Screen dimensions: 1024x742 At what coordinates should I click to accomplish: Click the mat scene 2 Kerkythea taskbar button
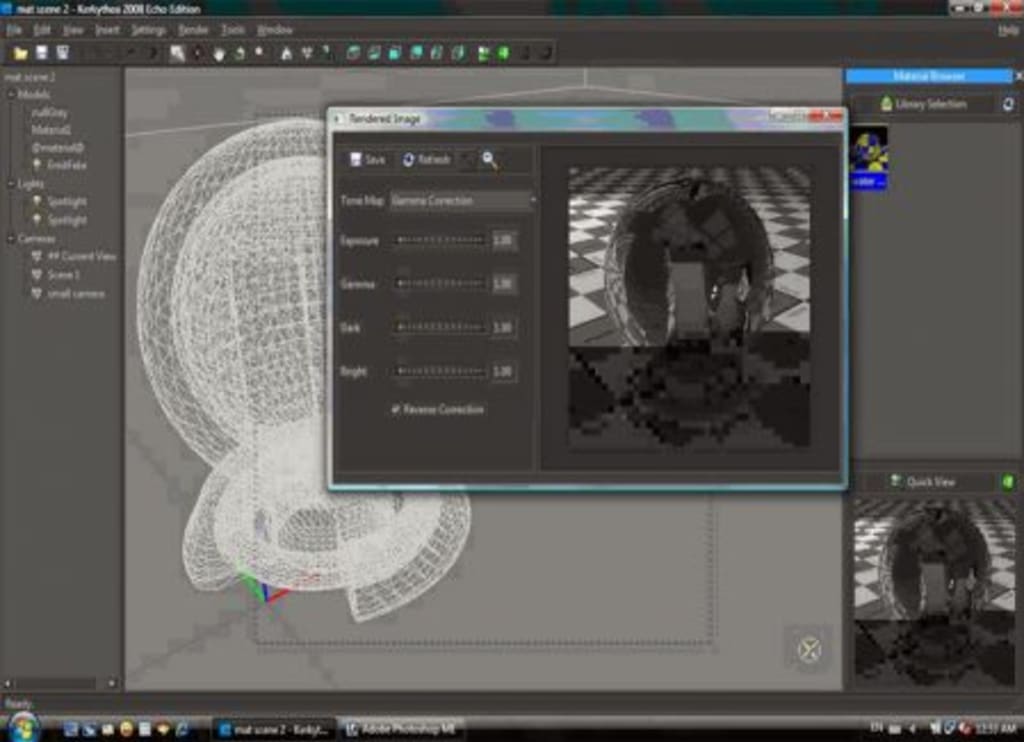[274, 729]
